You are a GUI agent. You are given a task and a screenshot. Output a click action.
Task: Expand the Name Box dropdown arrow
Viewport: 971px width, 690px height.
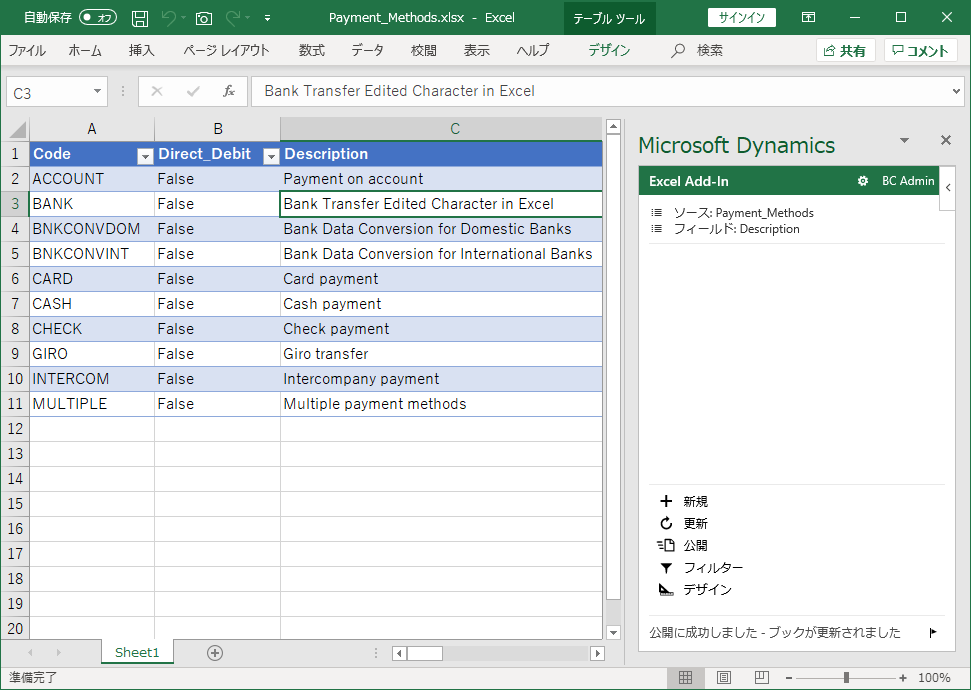[97, 92]
